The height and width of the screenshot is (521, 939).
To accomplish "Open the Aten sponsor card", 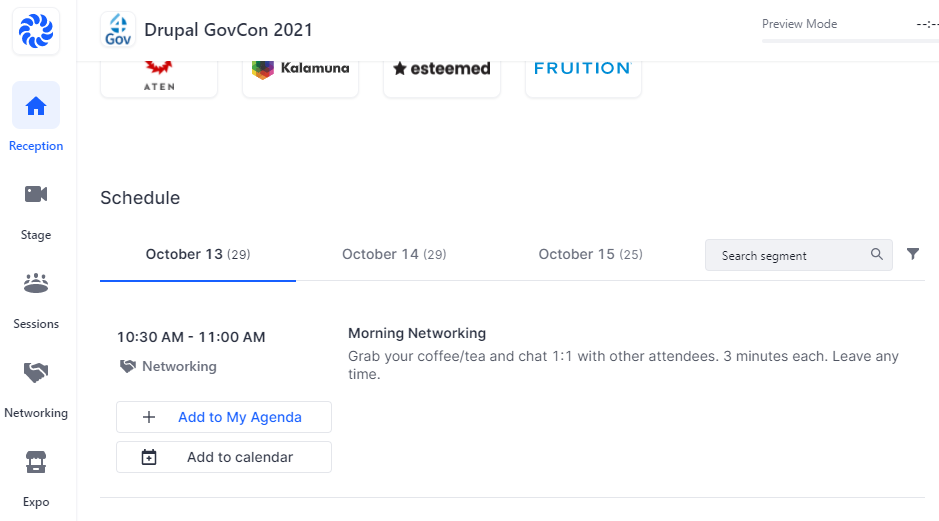I will point(159,74).
